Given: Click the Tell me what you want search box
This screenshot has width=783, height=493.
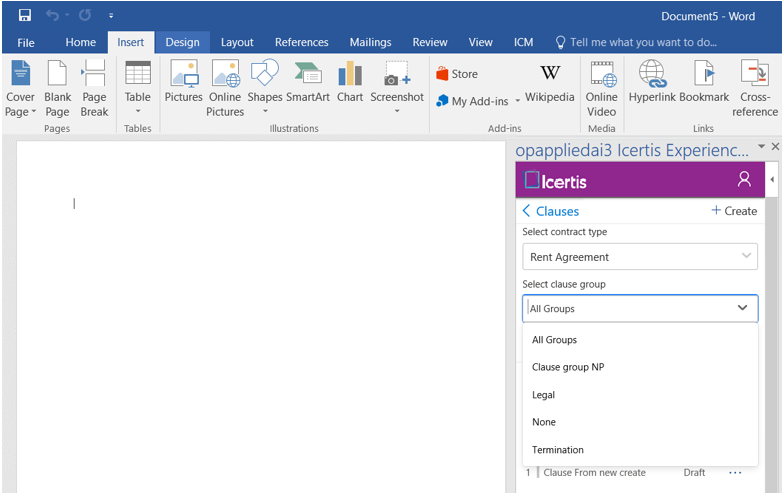Looking at the screenshot, I should click(x=642, y=43).
